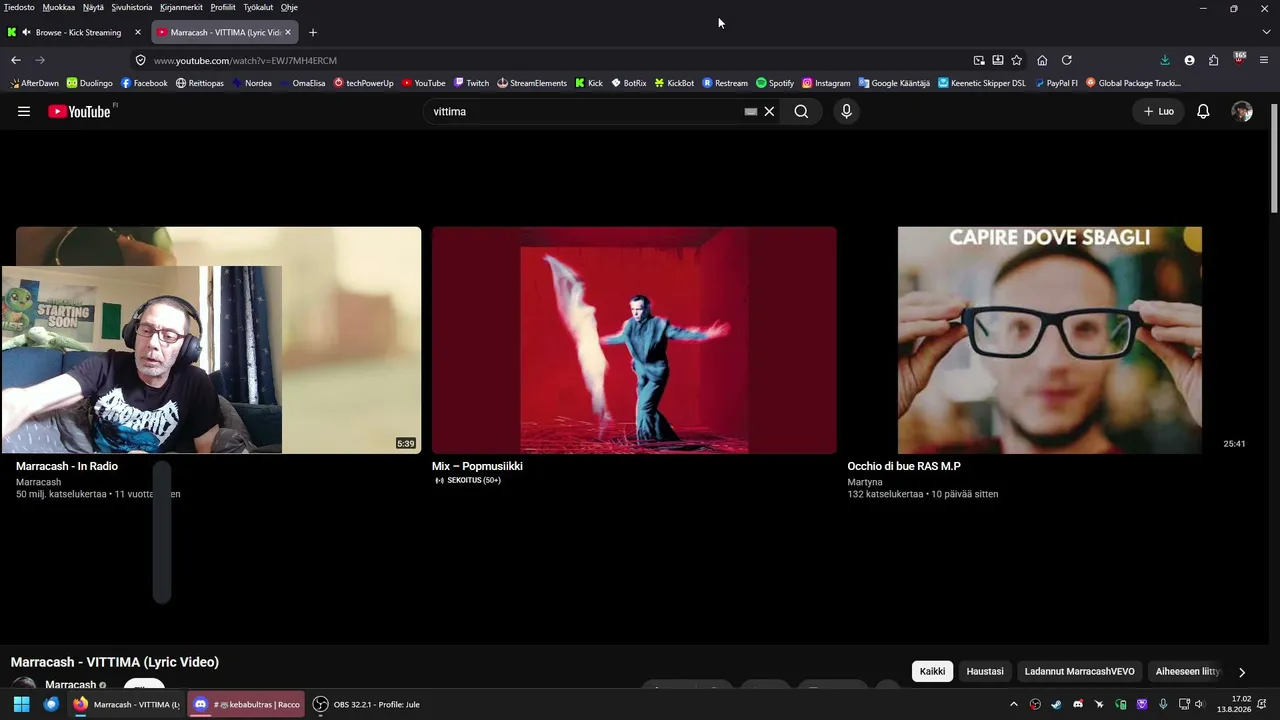The height and width of the screenshot is (720, 1280).
Task: List all tabs with the dropdown arrow
Action: pyautogui.click(x=1267, y=32)
